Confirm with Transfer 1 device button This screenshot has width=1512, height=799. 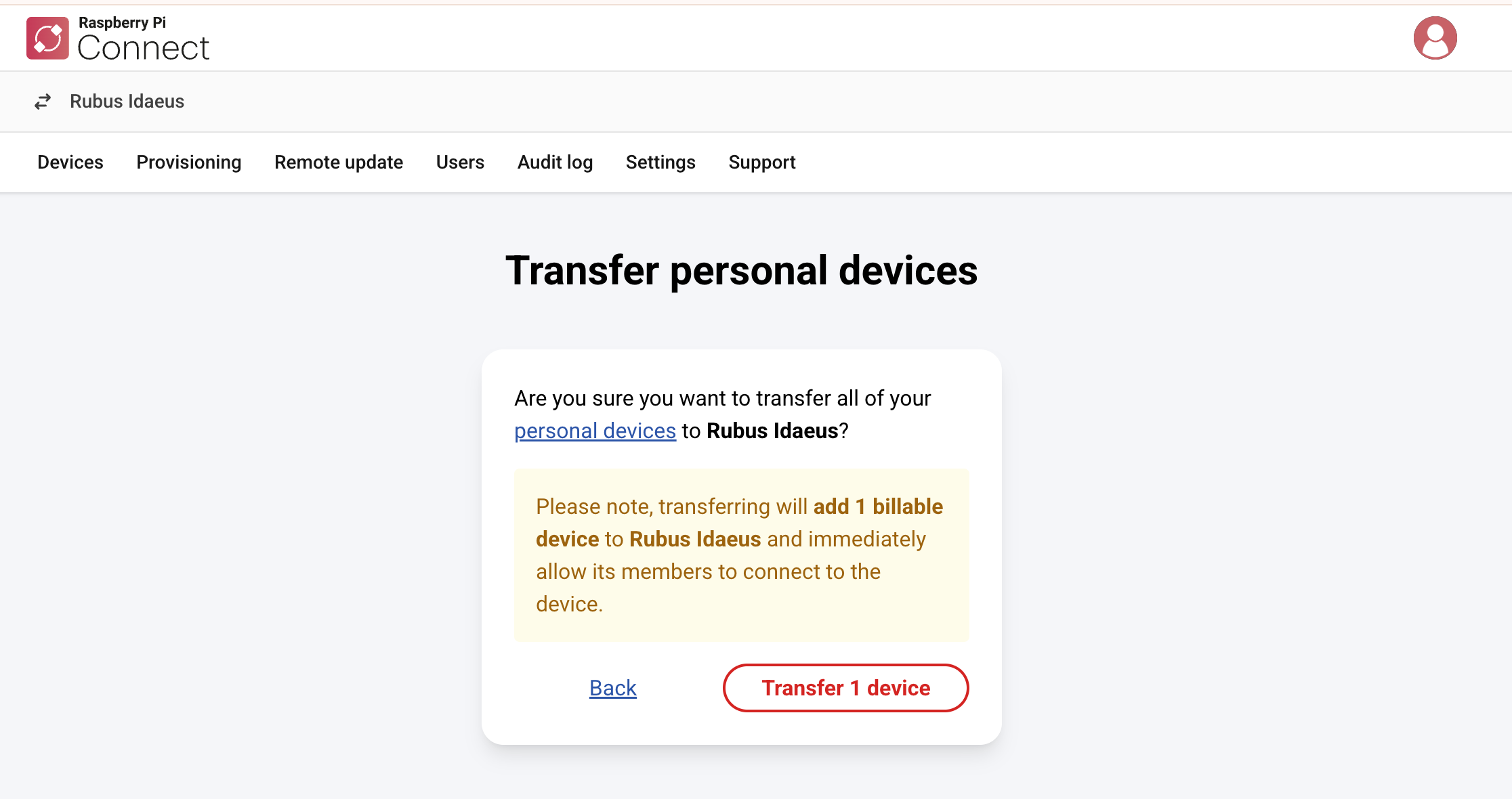pos(845,687)
